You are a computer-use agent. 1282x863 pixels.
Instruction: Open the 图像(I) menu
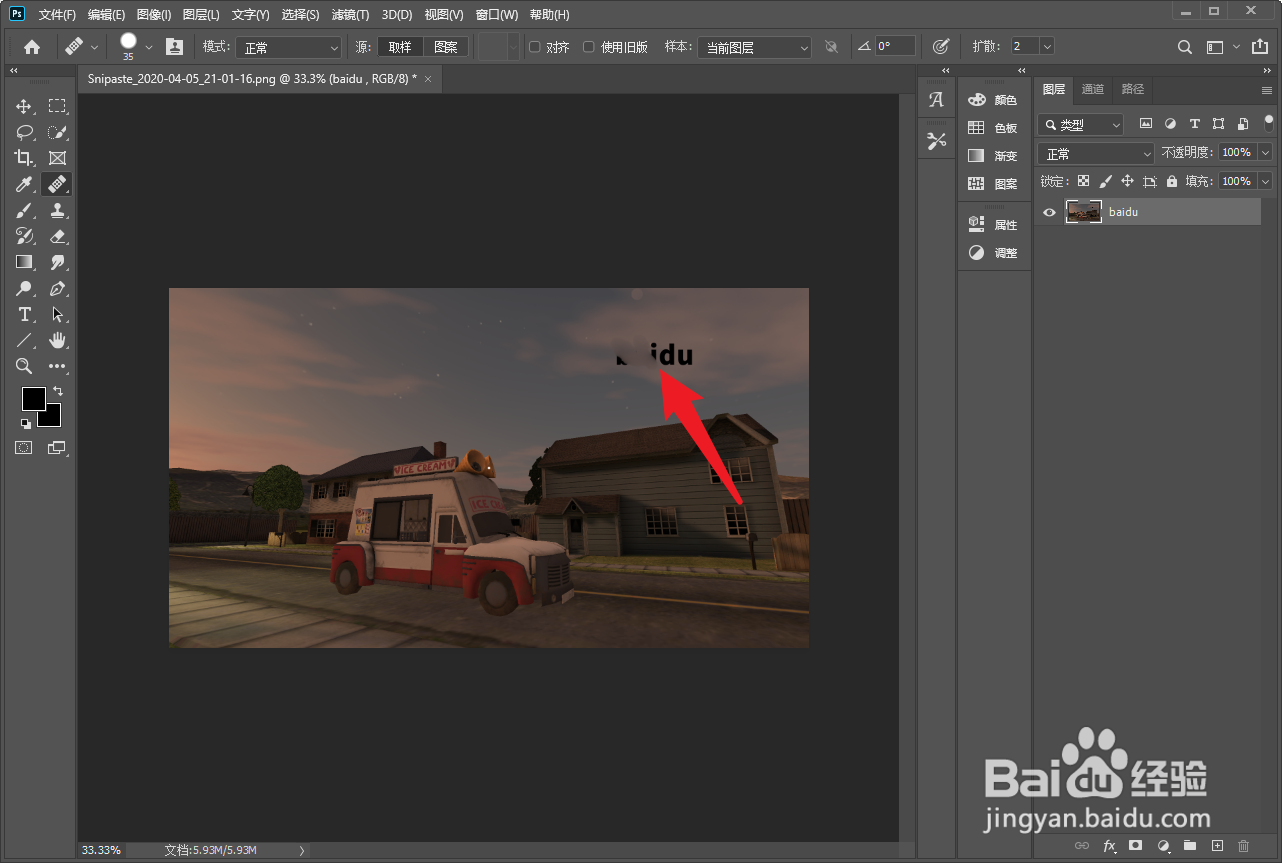(154, 15)
